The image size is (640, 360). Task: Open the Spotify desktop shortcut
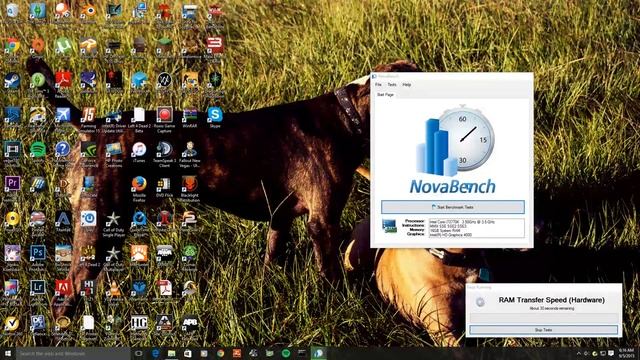point(38,149)
